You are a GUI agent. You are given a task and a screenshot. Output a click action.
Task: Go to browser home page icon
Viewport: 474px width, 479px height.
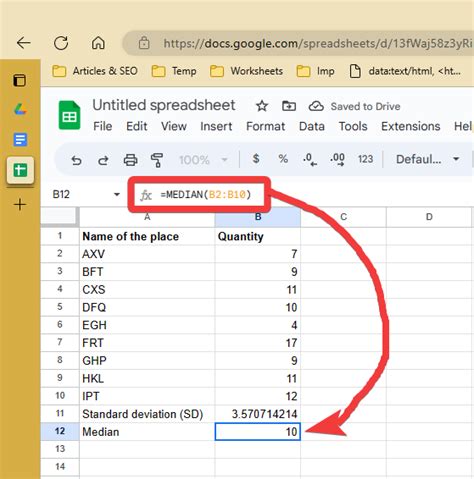[98, 43]
